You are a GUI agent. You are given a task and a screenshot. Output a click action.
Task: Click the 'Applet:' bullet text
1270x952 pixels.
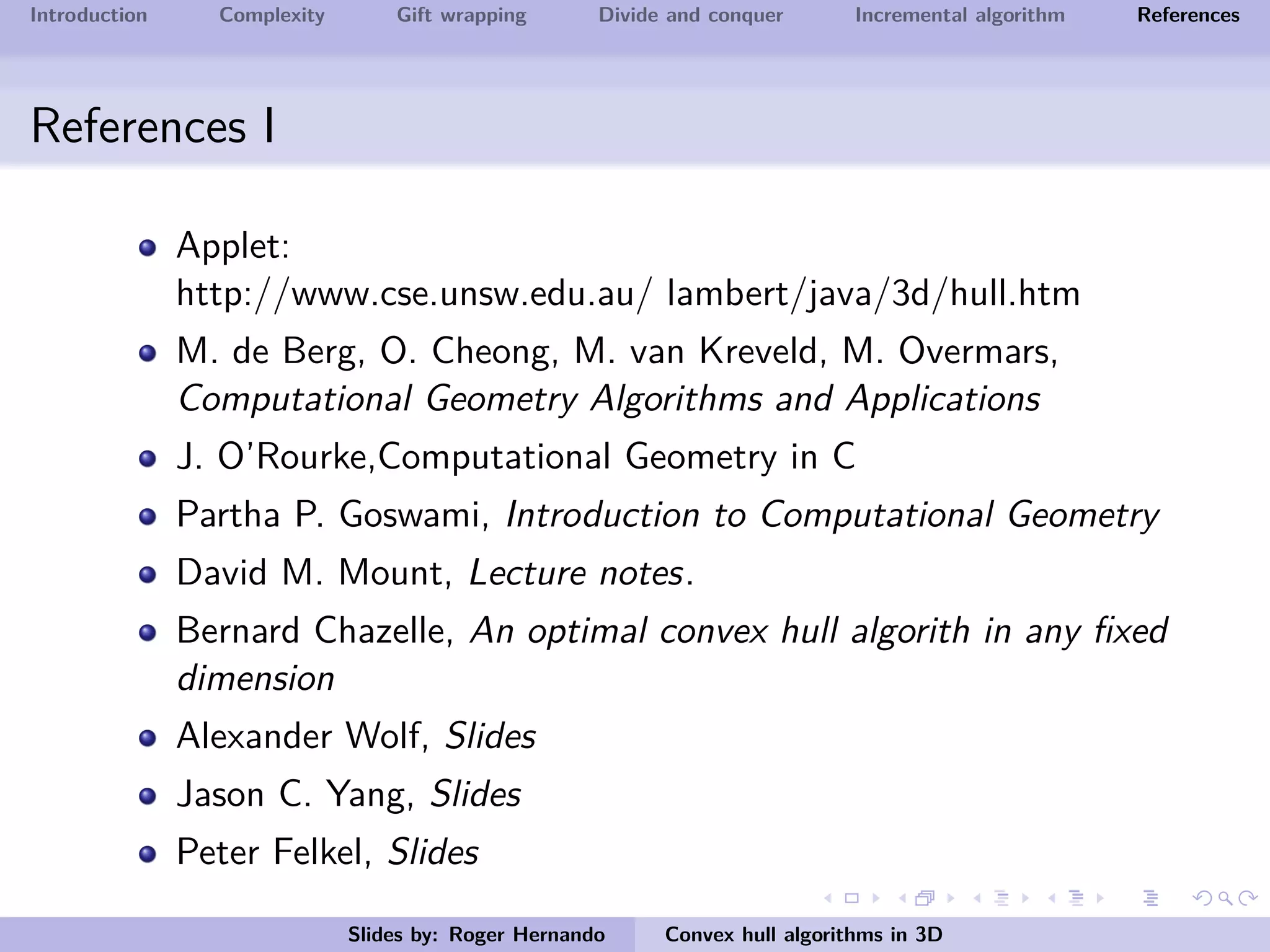(x=233, y=246)
